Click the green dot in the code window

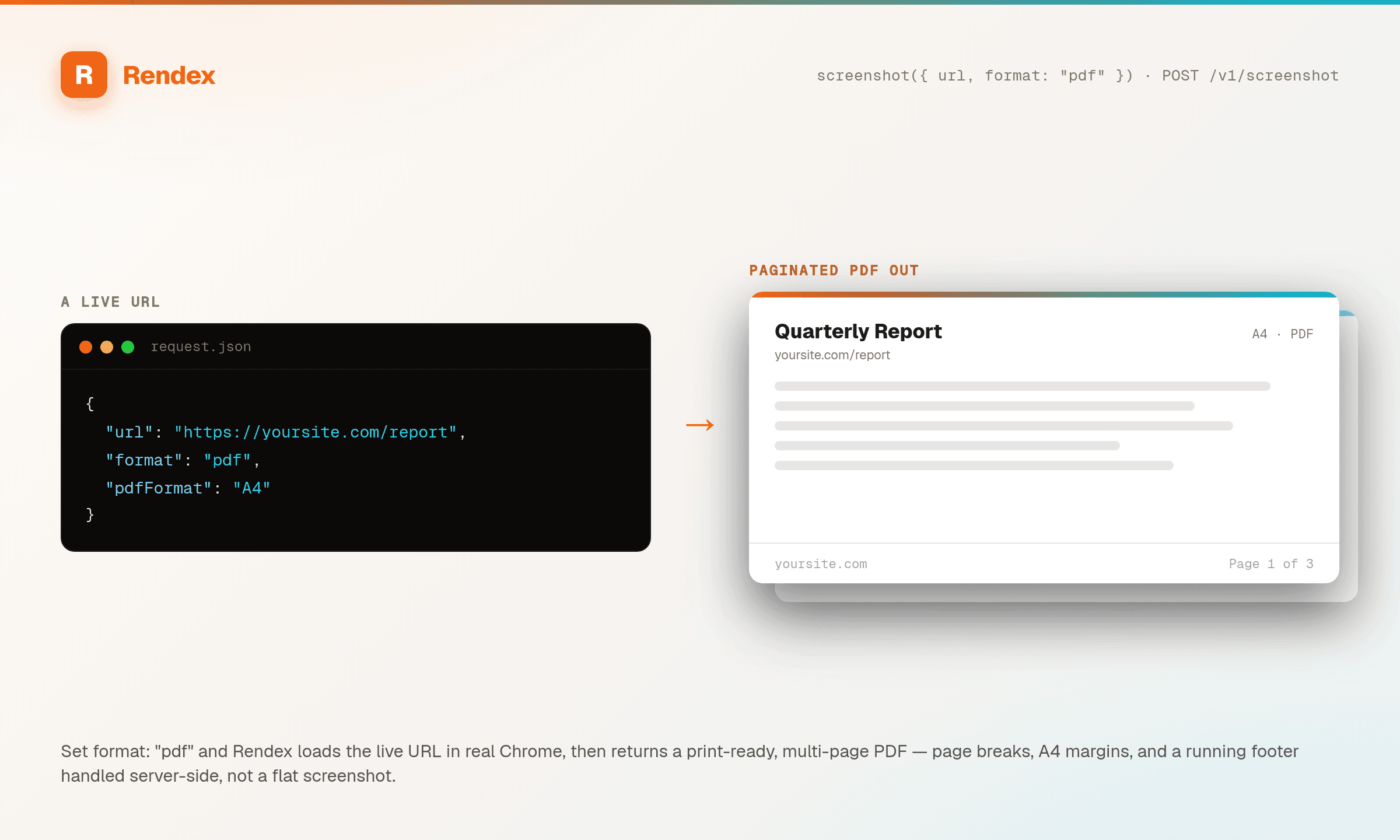[128, 347]
